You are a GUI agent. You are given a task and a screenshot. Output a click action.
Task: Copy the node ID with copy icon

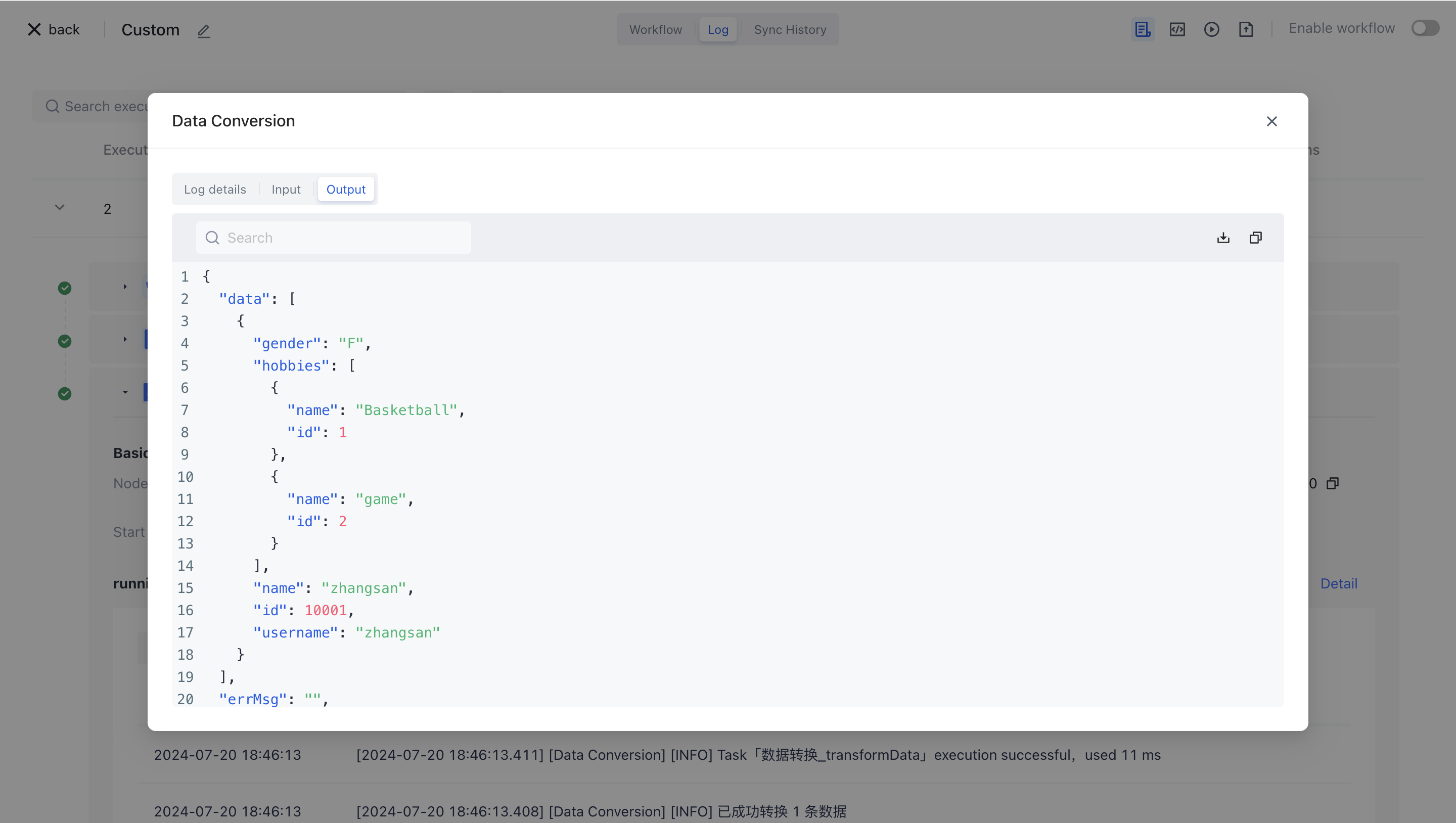point(1333,483)
